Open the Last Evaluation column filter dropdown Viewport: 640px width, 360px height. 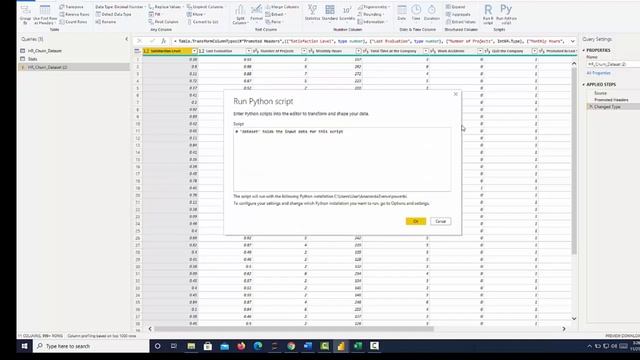249,51
